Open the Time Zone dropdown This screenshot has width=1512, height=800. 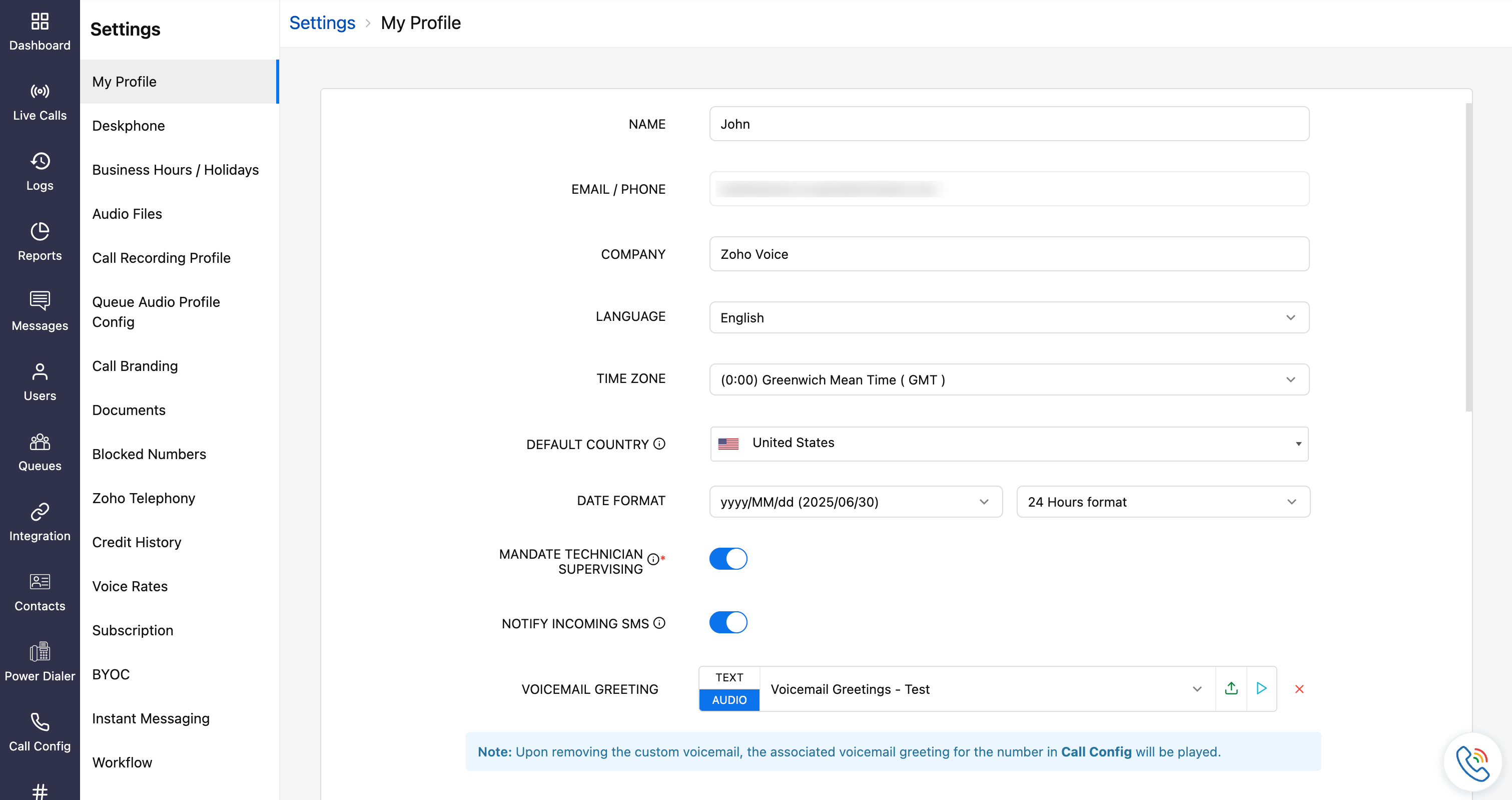1008,379
